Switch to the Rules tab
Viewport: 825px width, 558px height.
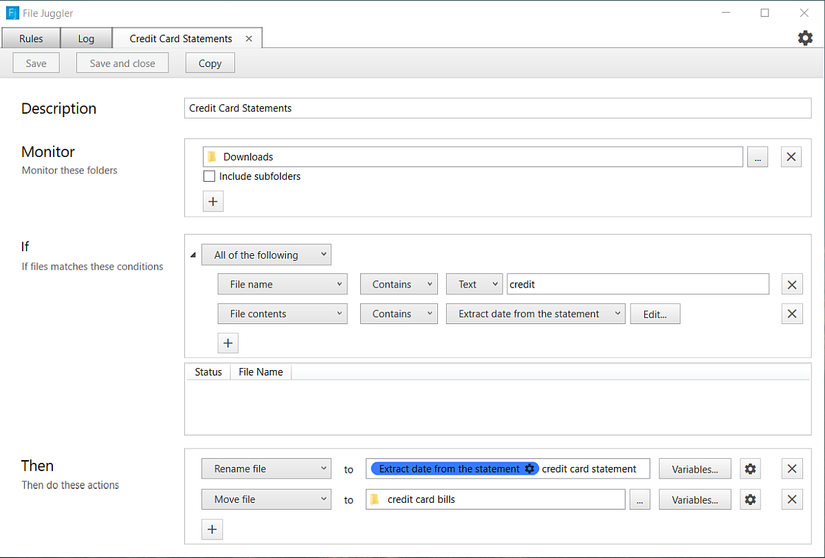[x=31, y=39]
